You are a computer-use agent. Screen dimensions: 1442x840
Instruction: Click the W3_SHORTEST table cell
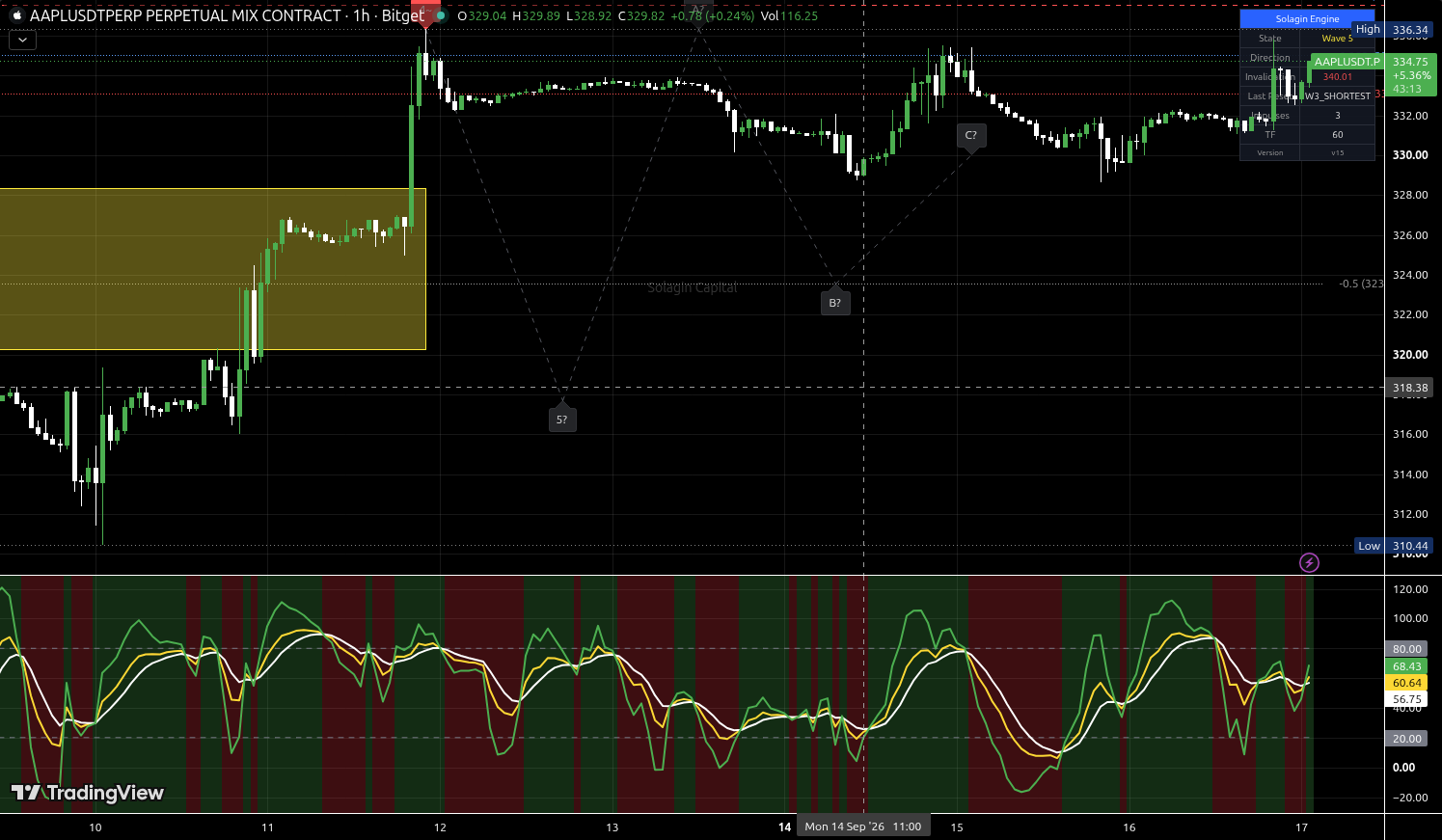point(1337,95)
